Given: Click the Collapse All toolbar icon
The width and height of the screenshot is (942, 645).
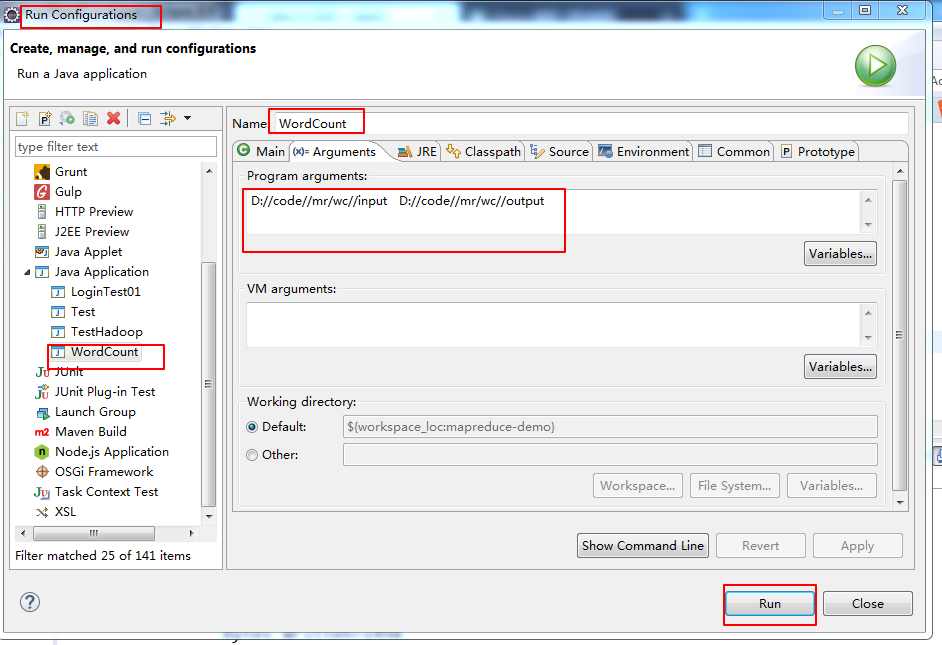Looking at the screenshot, I should 144,118.
